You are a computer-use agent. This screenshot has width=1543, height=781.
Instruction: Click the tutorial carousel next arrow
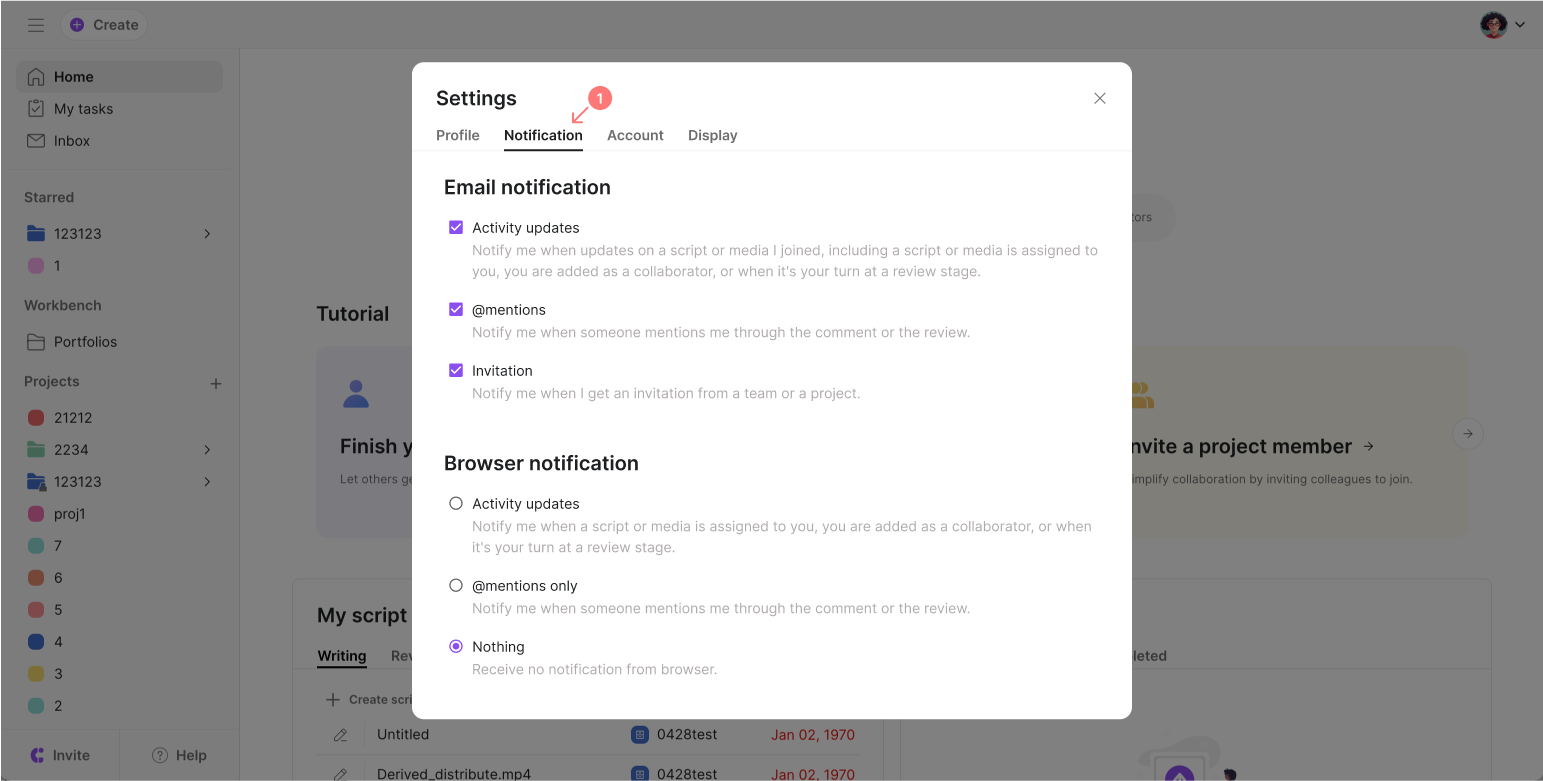(x=1467, y=434)
